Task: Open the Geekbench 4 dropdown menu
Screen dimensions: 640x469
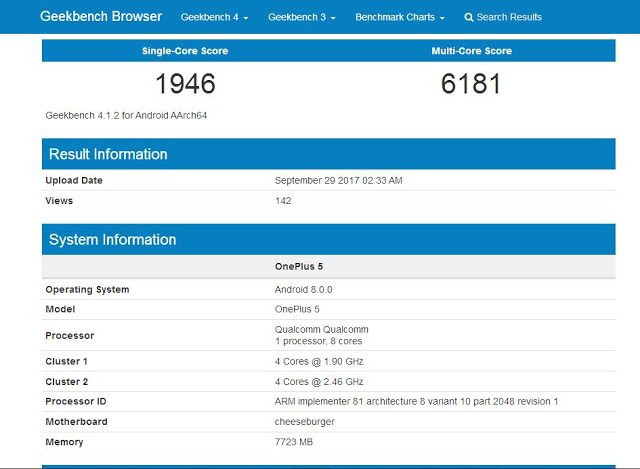Action: point(214,17)
